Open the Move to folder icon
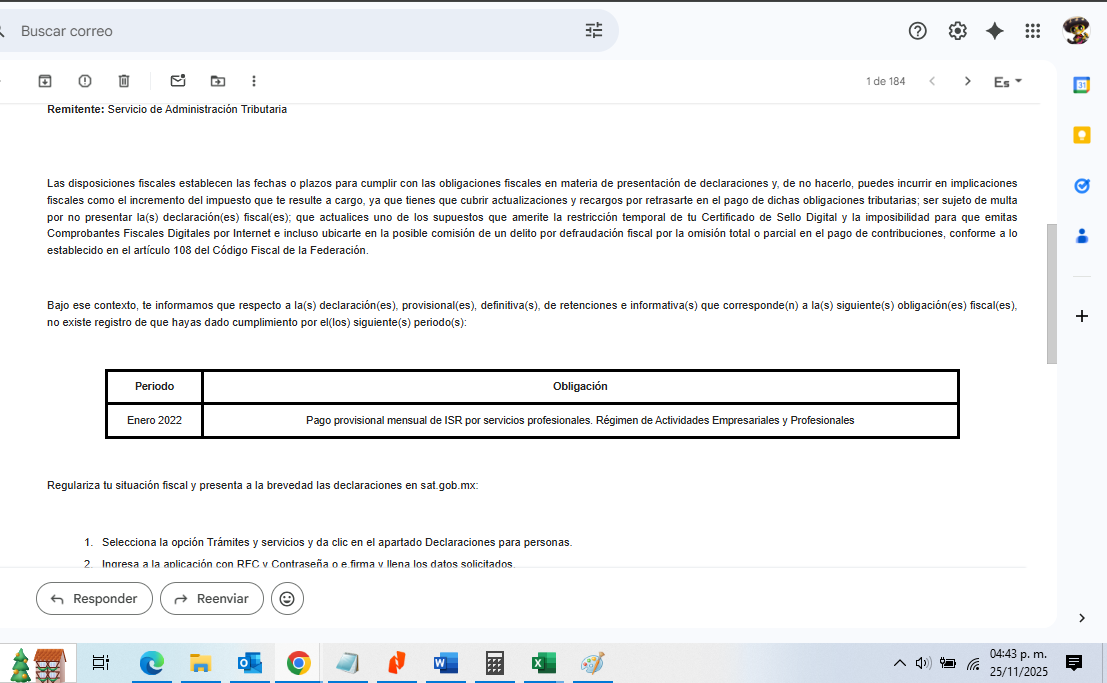1107x683 pixels. tap(218, 81)
